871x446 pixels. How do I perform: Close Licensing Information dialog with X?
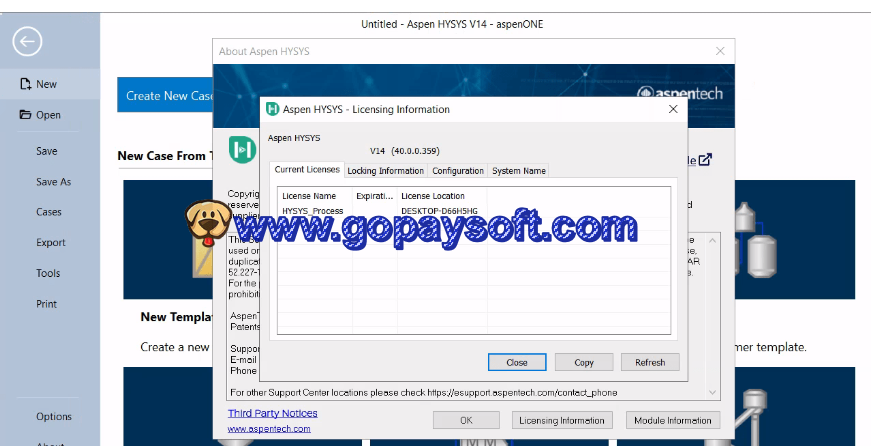tap(673, 109)
